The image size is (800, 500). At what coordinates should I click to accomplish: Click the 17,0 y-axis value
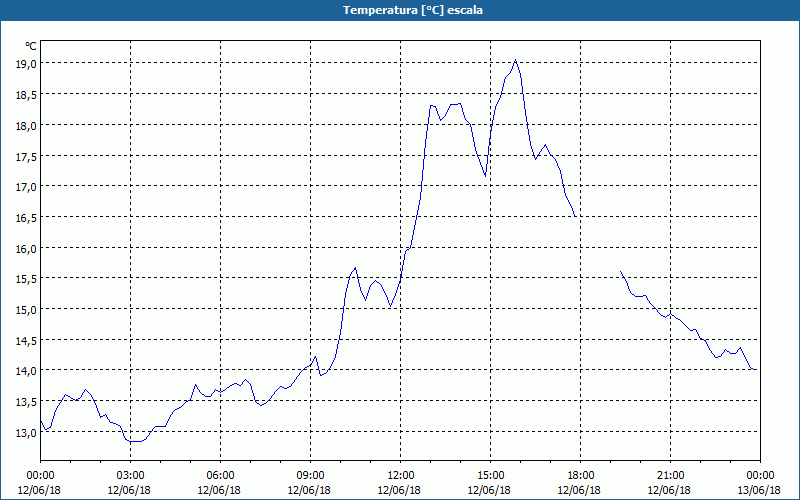pyautogui.click(x=27, y=187)
